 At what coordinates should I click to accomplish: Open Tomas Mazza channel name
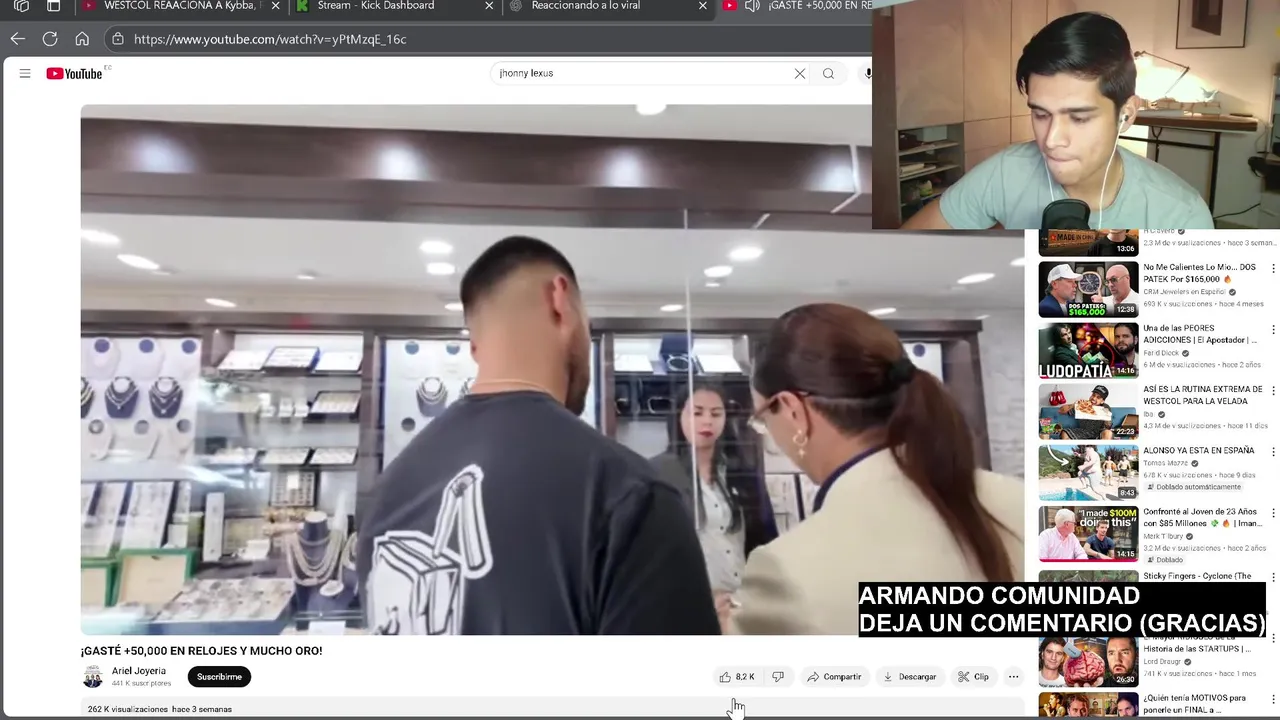(x=1166, y=463)
